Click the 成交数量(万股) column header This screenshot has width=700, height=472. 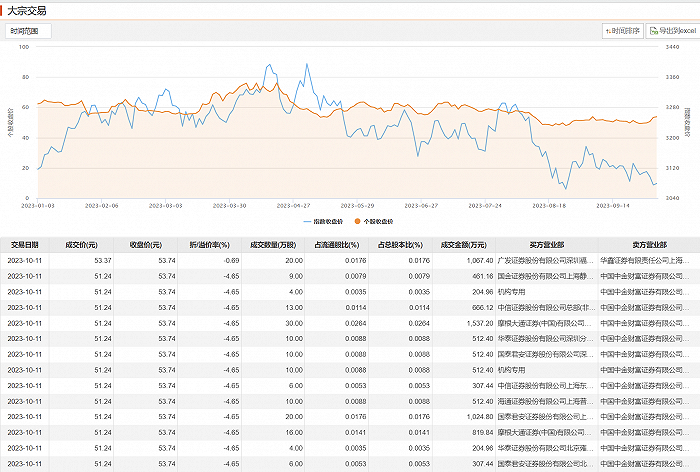tap(272, 243)
